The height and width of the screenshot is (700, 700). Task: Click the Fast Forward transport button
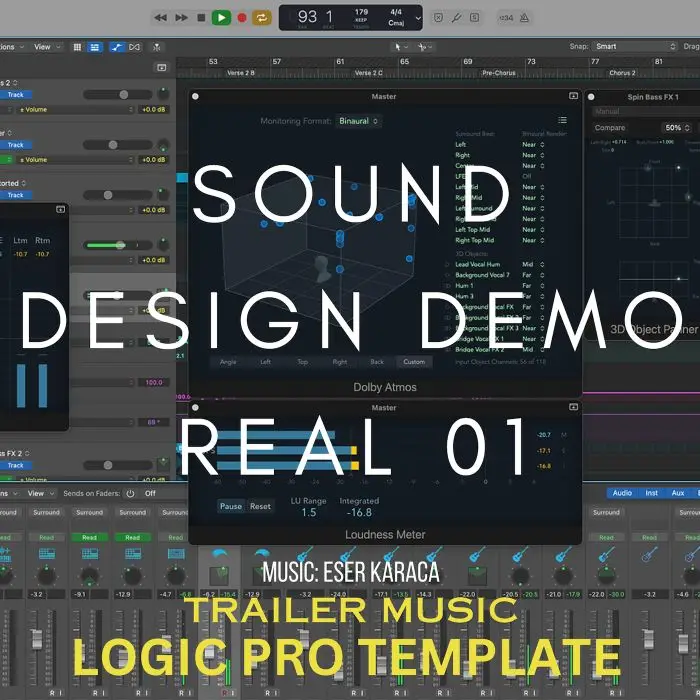181,18
